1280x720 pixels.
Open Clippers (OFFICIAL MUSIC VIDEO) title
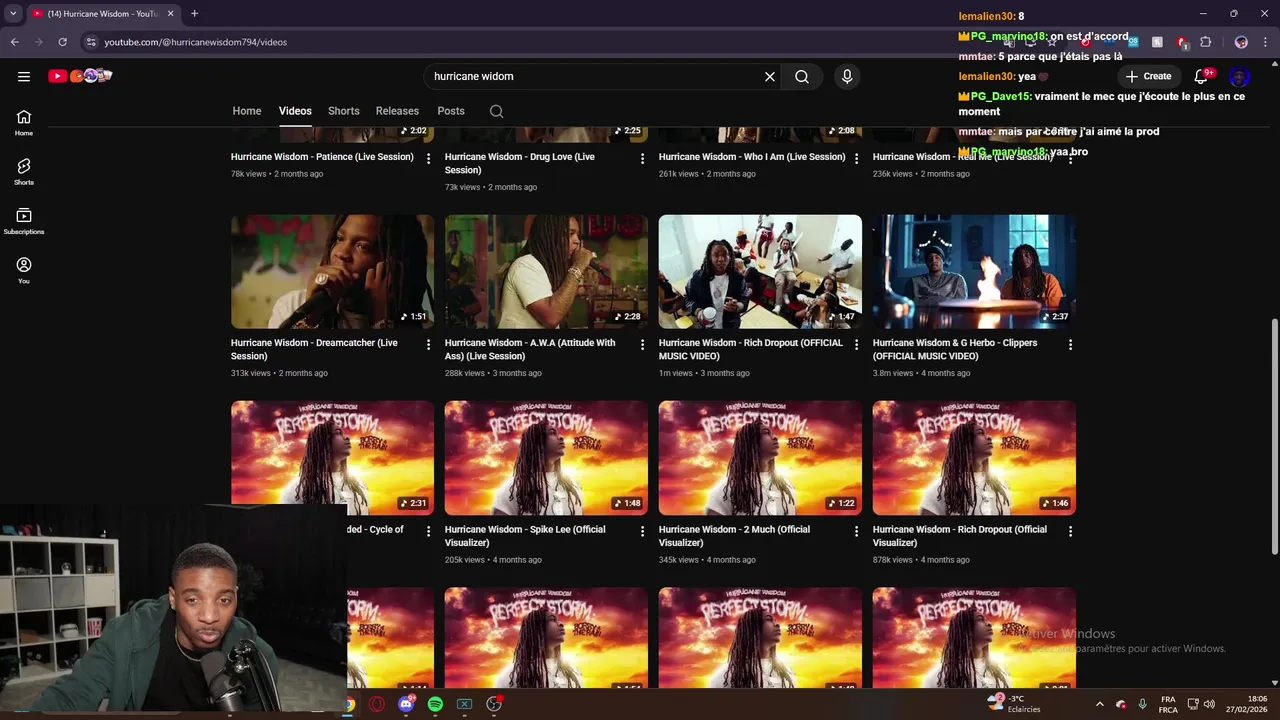(955, 349)
